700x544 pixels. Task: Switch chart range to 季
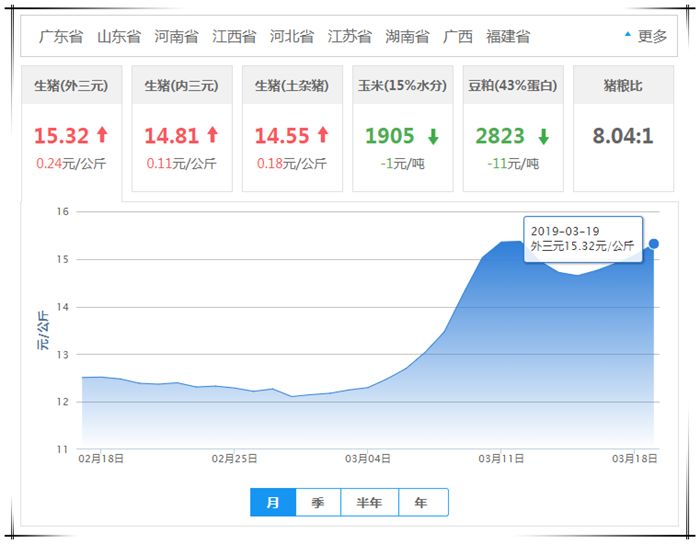point(318,502)
